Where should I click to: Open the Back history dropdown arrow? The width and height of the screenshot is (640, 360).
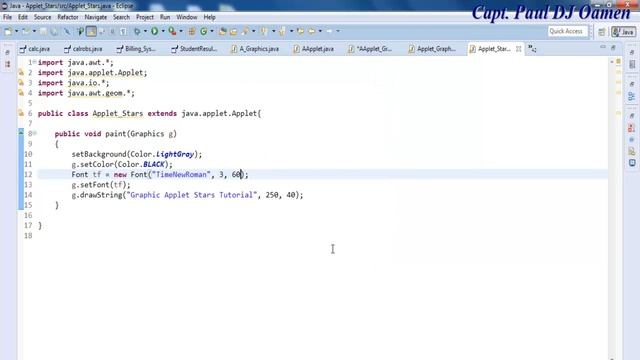tap(320, 31)
